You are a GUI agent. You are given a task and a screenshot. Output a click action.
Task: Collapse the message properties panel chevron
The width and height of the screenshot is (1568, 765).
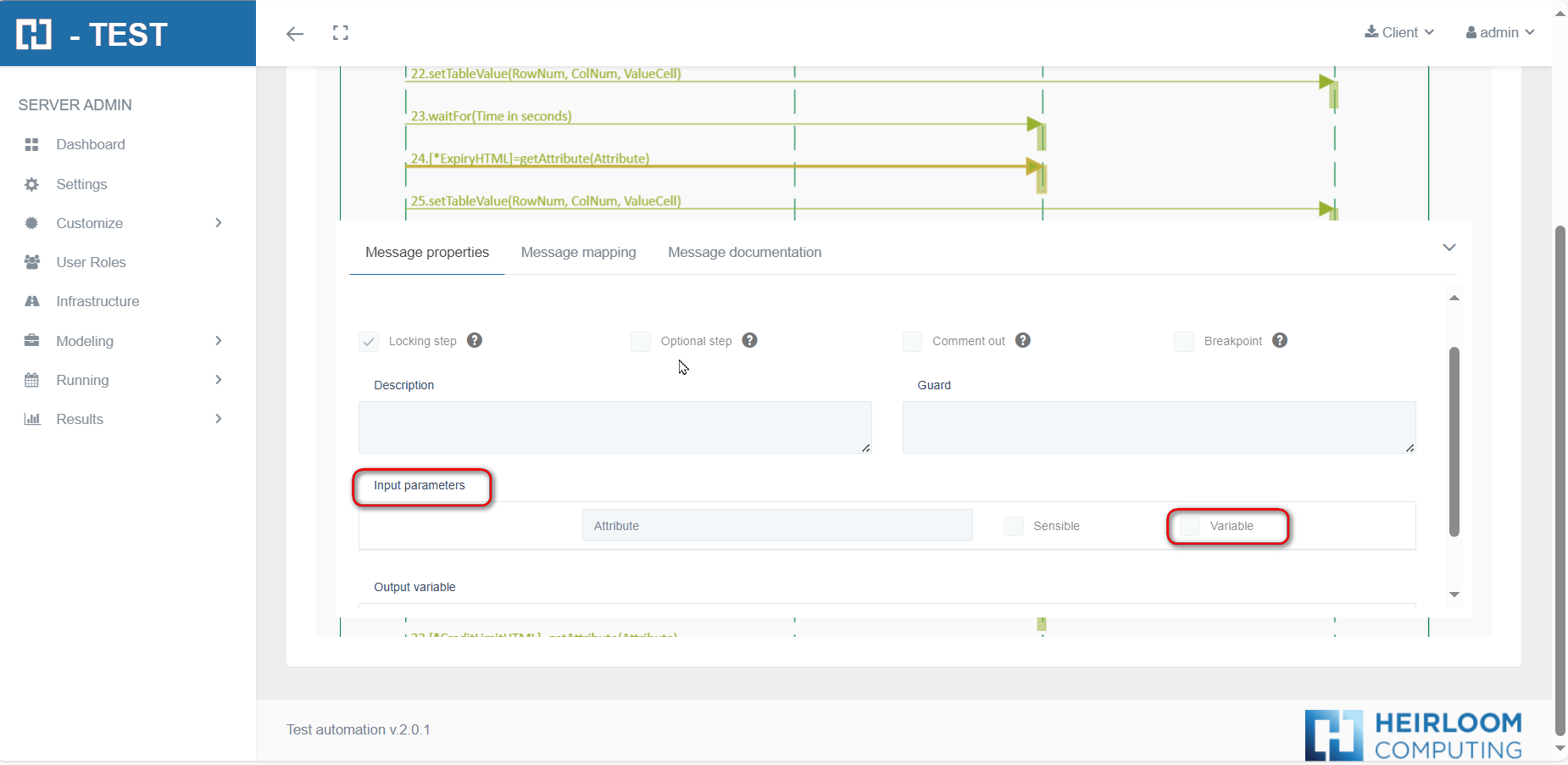[1449, 248]
